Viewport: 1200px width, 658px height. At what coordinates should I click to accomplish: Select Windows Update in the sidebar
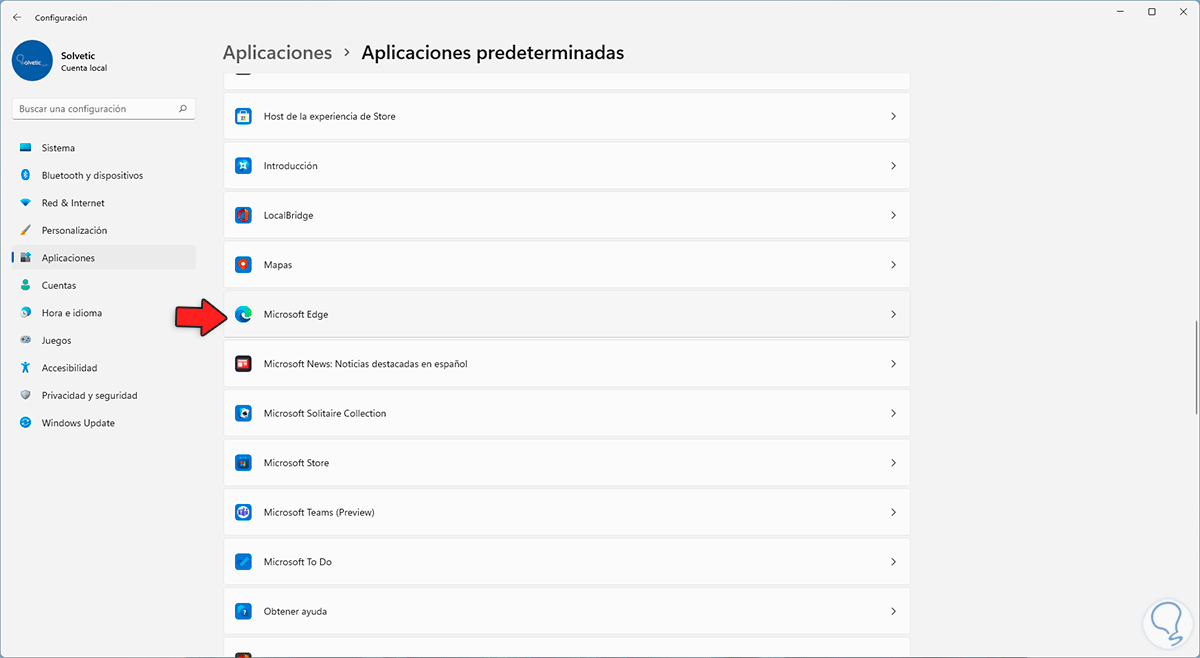tap(78, 423)
